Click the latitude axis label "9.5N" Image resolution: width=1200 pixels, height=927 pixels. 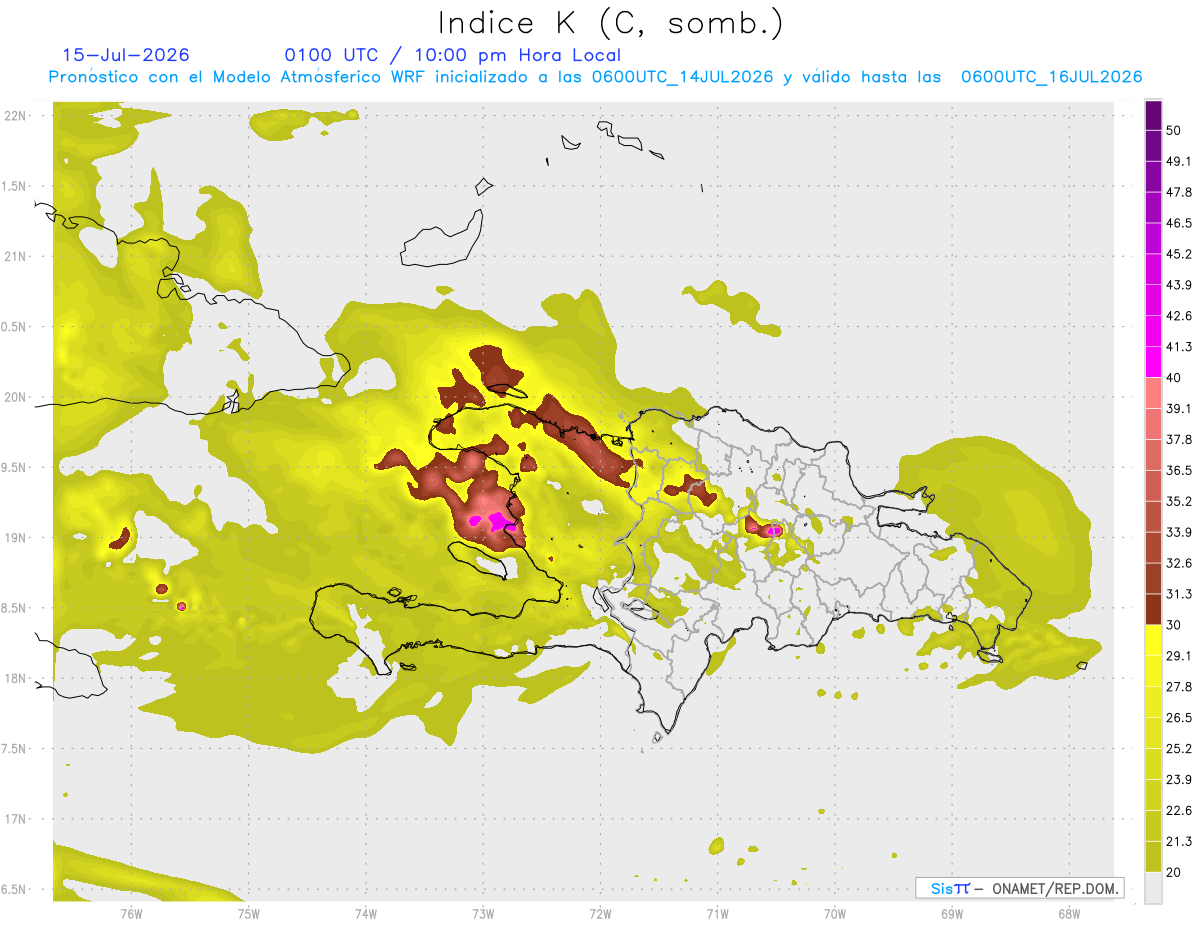pos(15,468)
